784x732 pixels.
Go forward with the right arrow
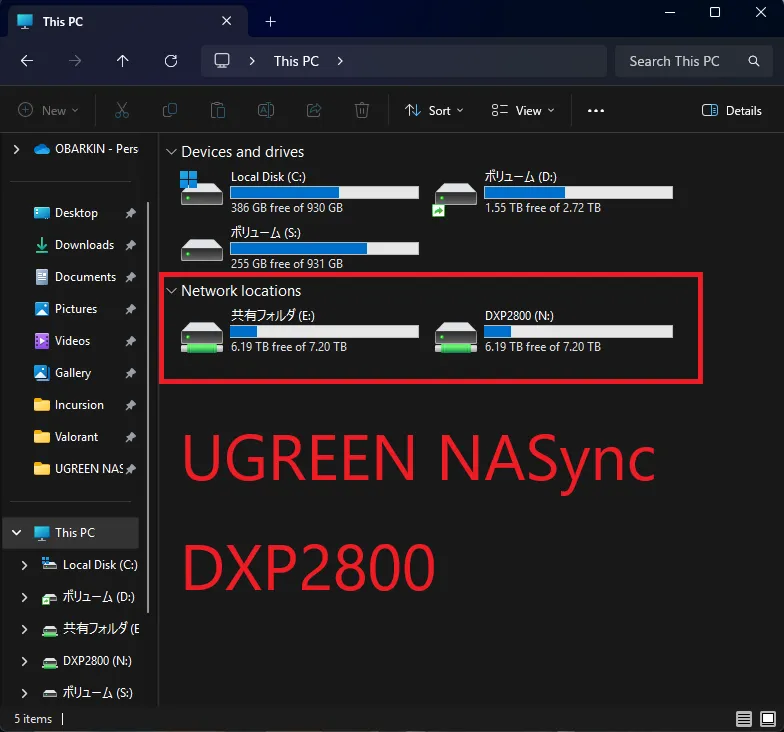[75, 61]
